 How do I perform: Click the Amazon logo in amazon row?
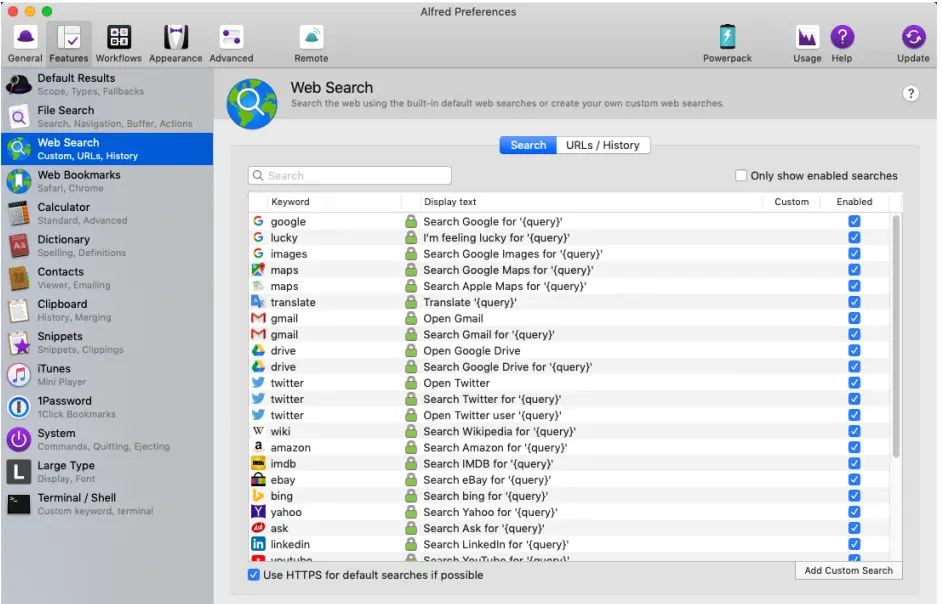(x=258, y=447)
